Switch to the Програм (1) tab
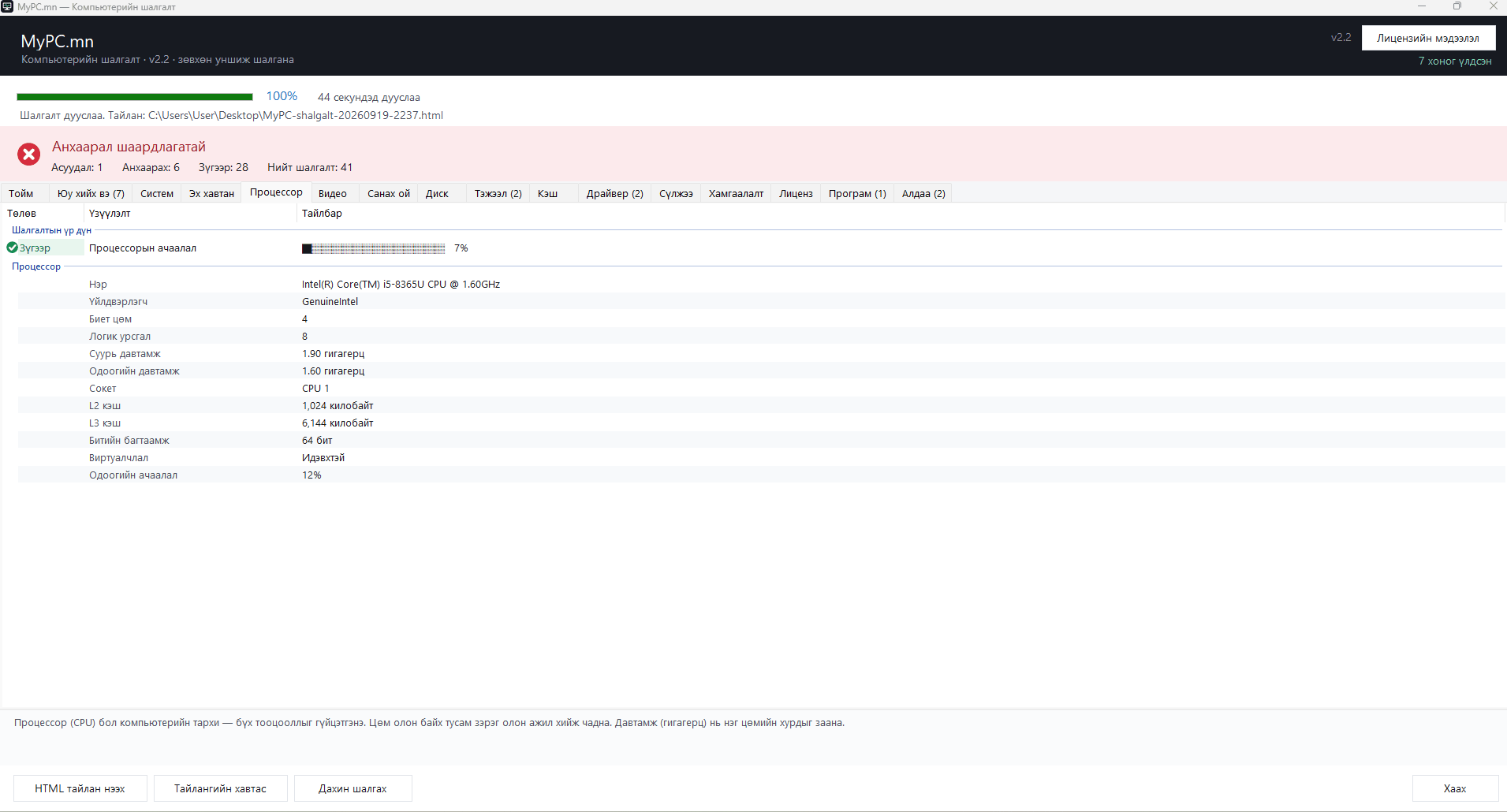 pos(857,193)
